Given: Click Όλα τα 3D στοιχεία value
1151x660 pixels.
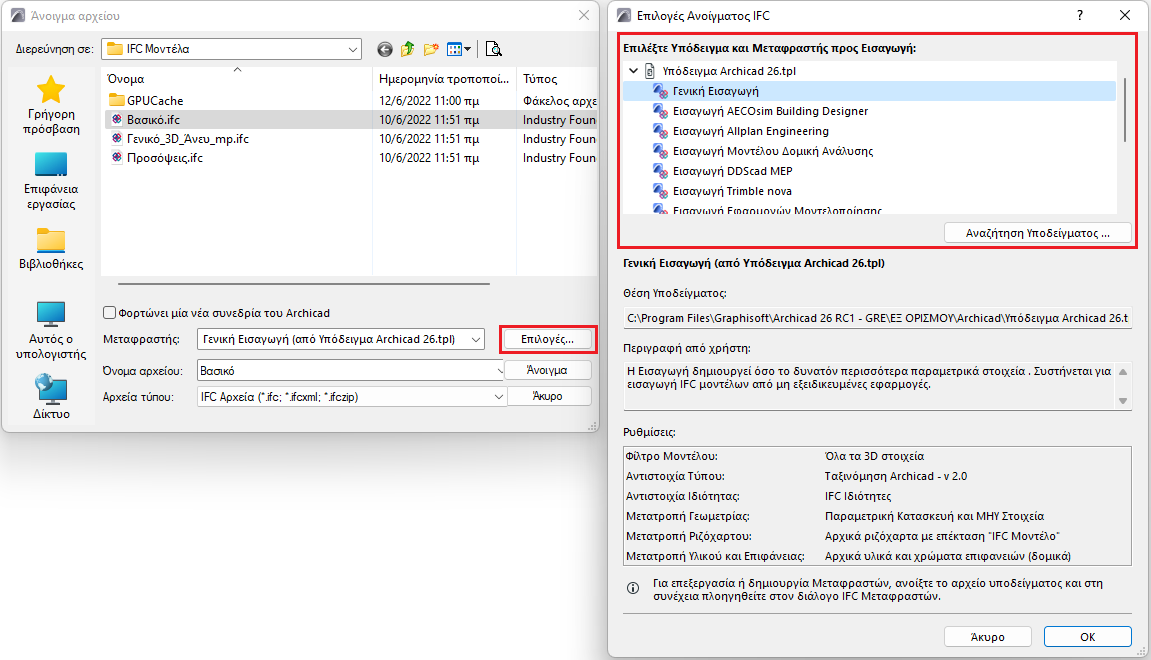Looking at the screenshot, I should point(874,456).
